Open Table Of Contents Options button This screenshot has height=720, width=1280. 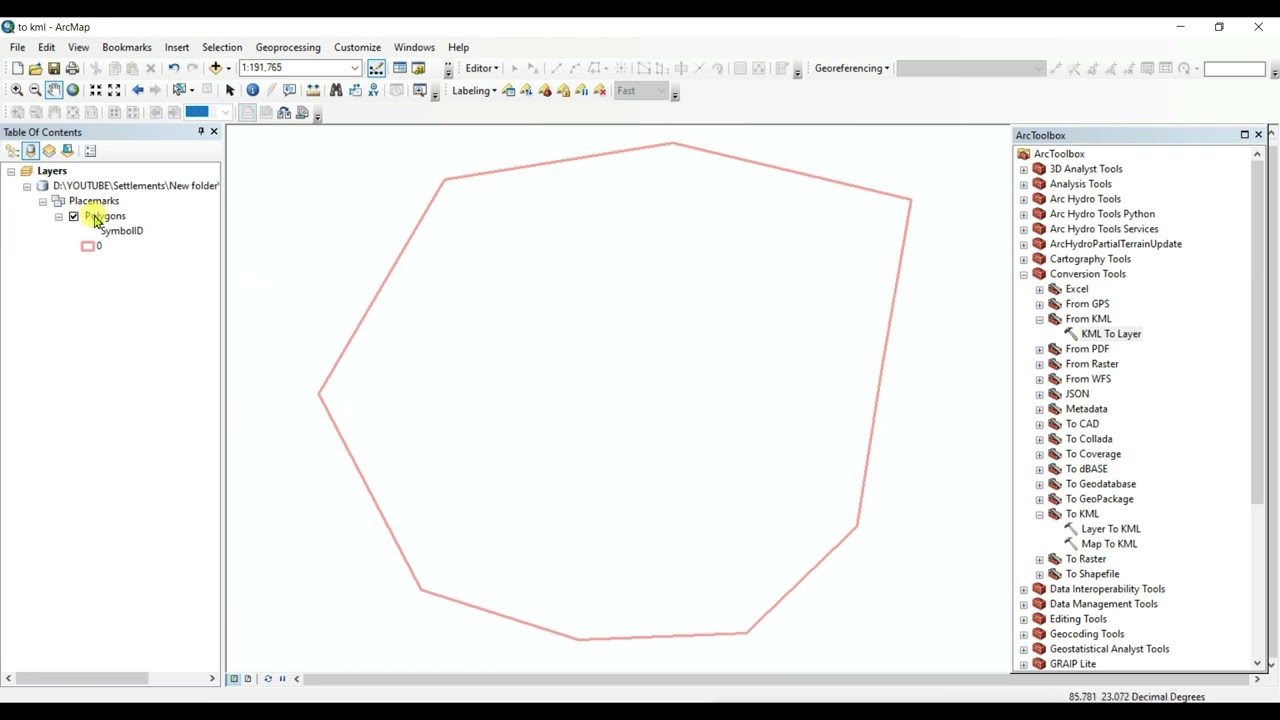(90, 151)
